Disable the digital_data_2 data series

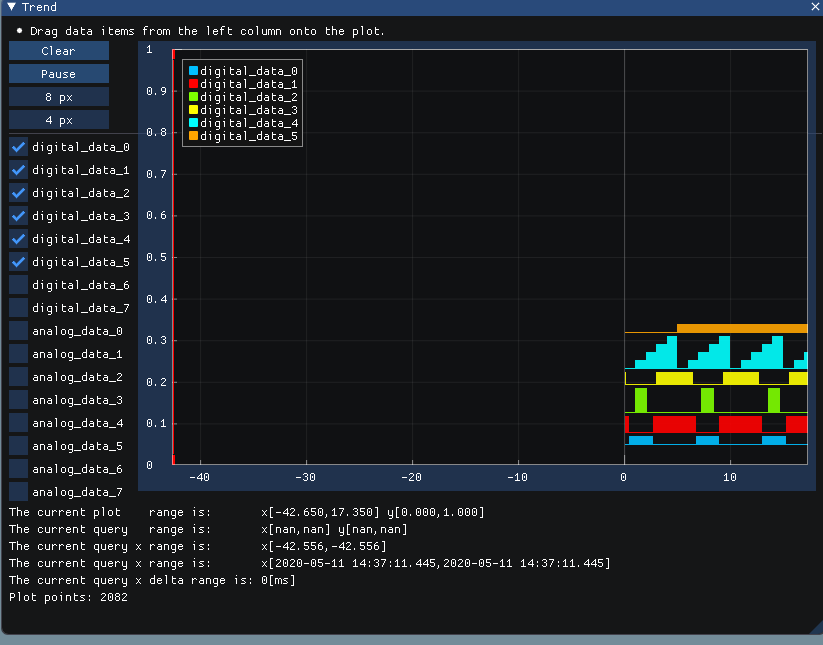(17, 193)
